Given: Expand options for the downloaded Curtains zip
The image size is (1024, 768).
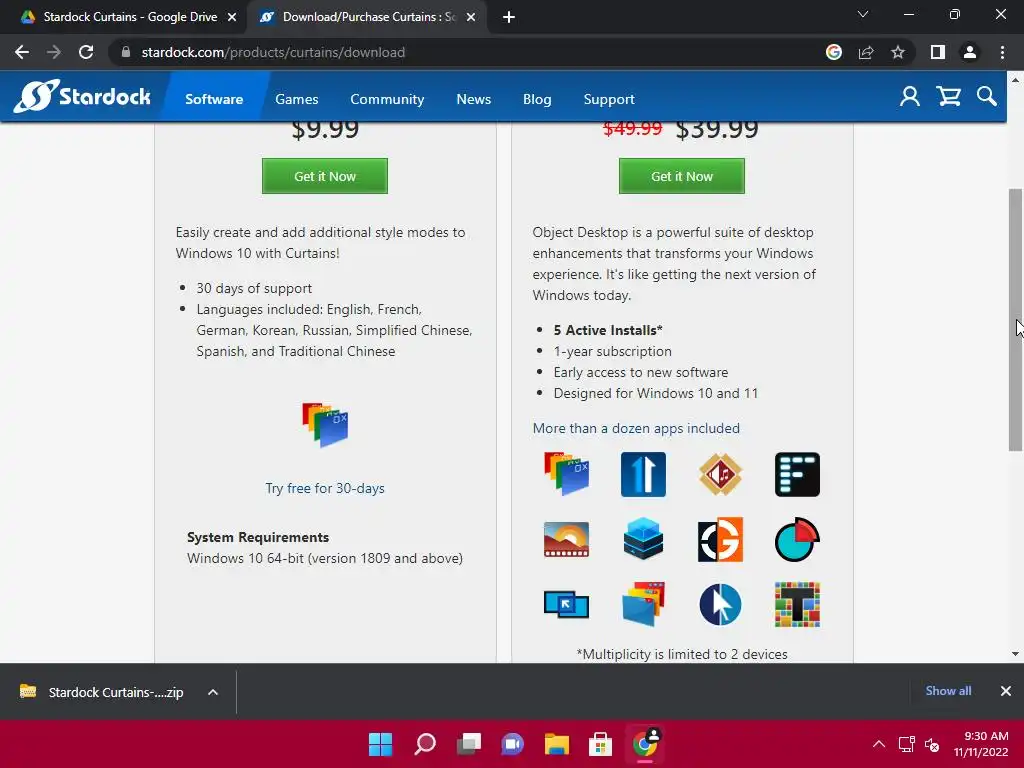Looking at the screenshot, I should 213,692.
